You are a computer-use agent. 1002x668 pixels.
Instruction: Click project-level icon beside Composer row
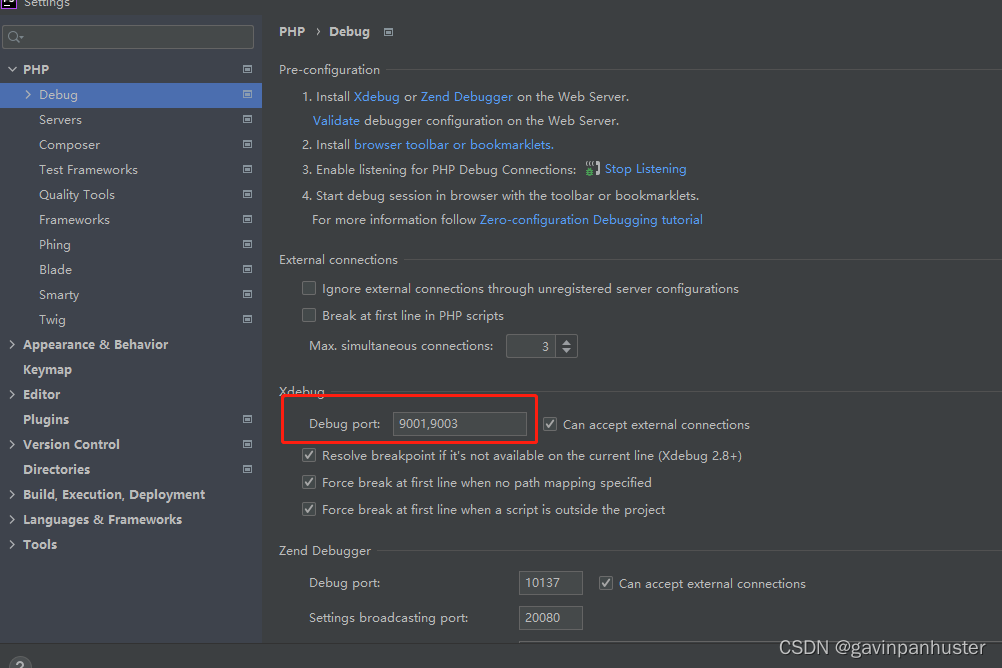(247, 144)
